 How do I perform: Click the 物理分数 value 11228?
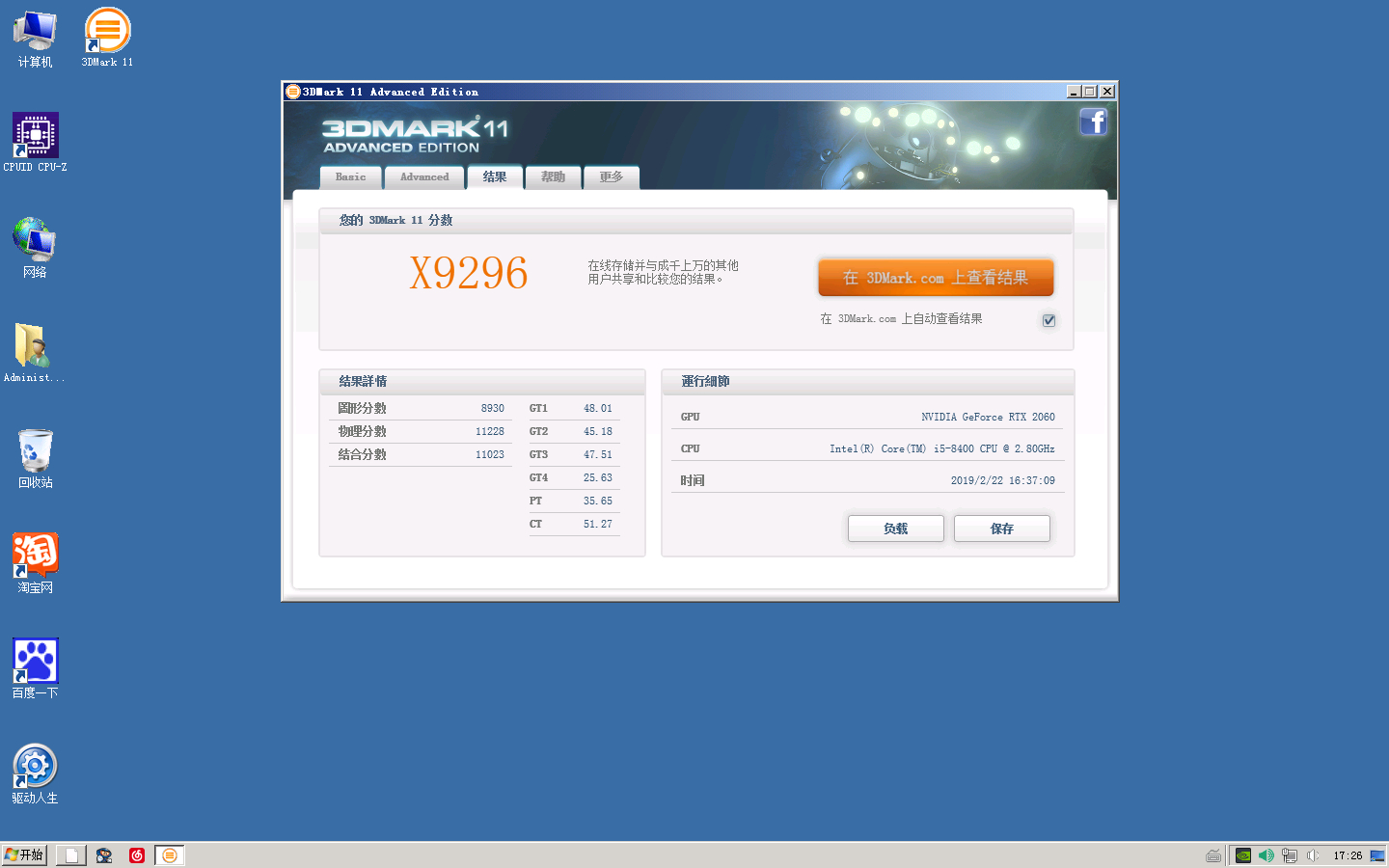(490, 432)
